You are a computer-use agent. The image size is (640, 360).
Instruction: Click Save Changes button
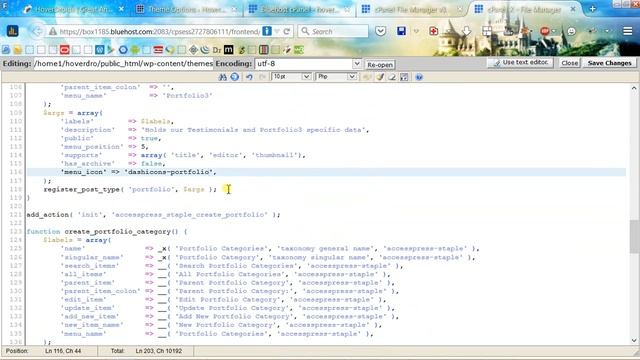(x=609, y=63)
